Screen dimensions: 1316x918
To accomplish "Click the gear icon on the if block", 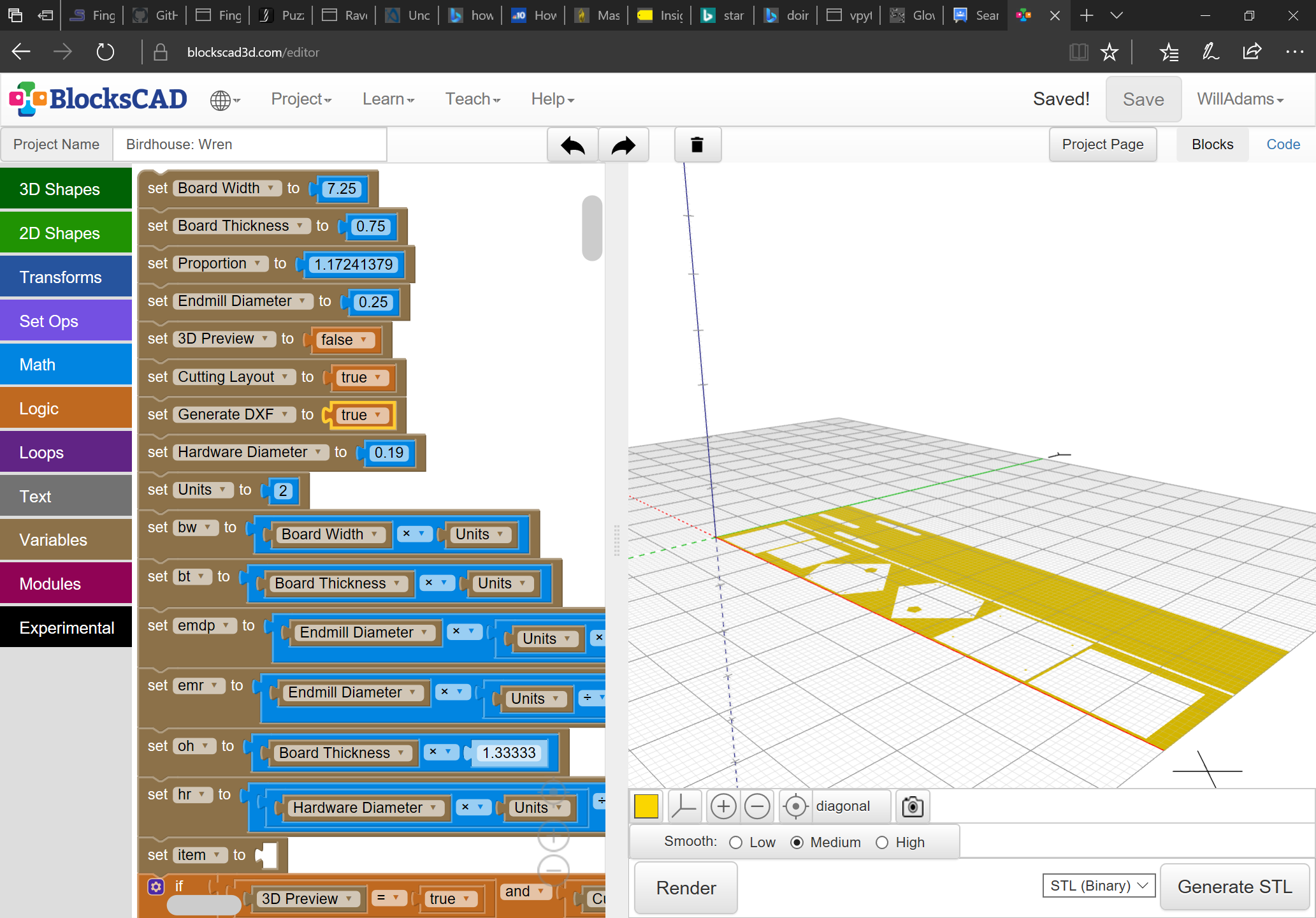I will tap(156, 887).
